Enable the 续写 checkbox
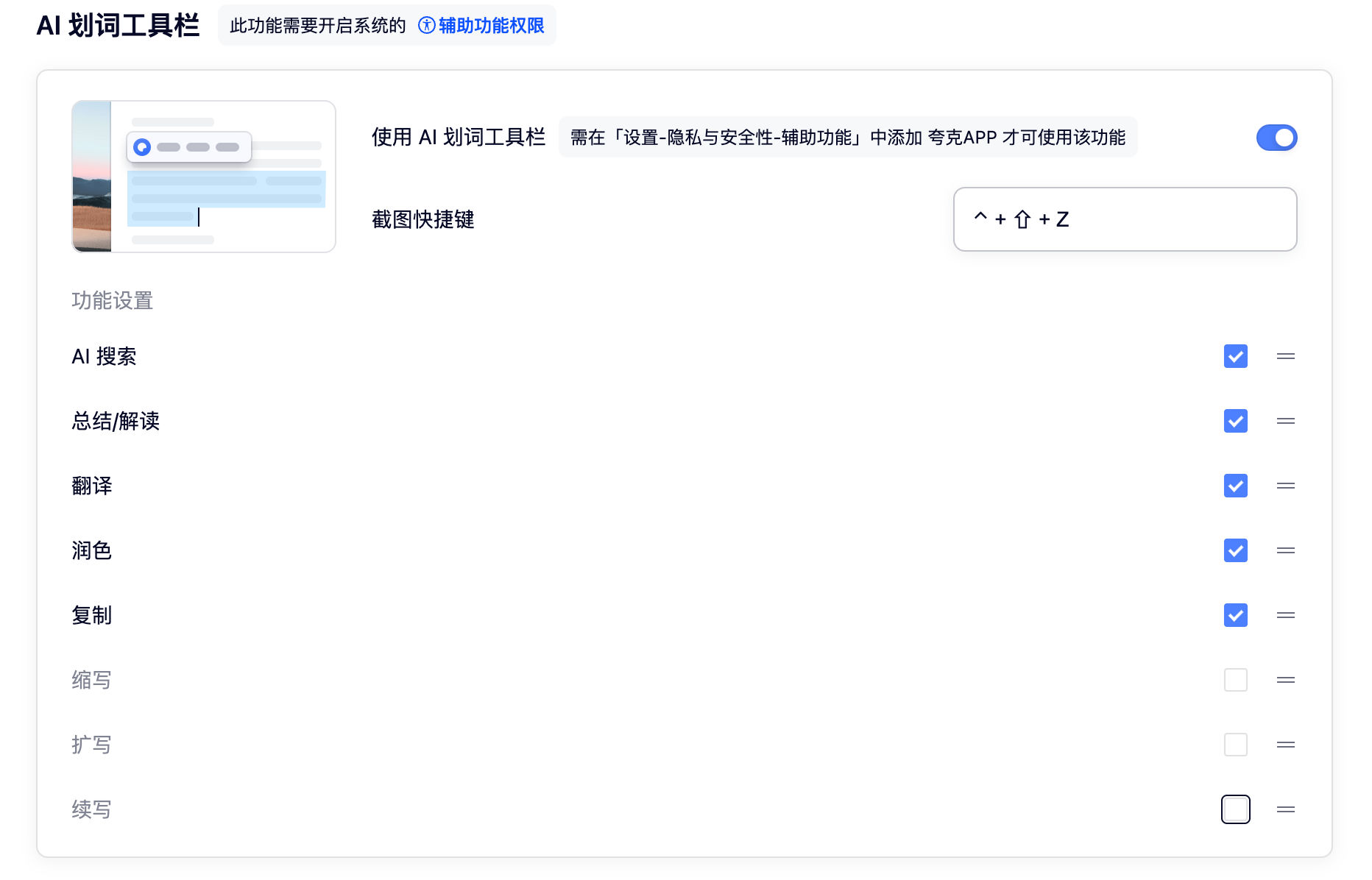Viewport: 1372px width, 880px height. 1236,809
